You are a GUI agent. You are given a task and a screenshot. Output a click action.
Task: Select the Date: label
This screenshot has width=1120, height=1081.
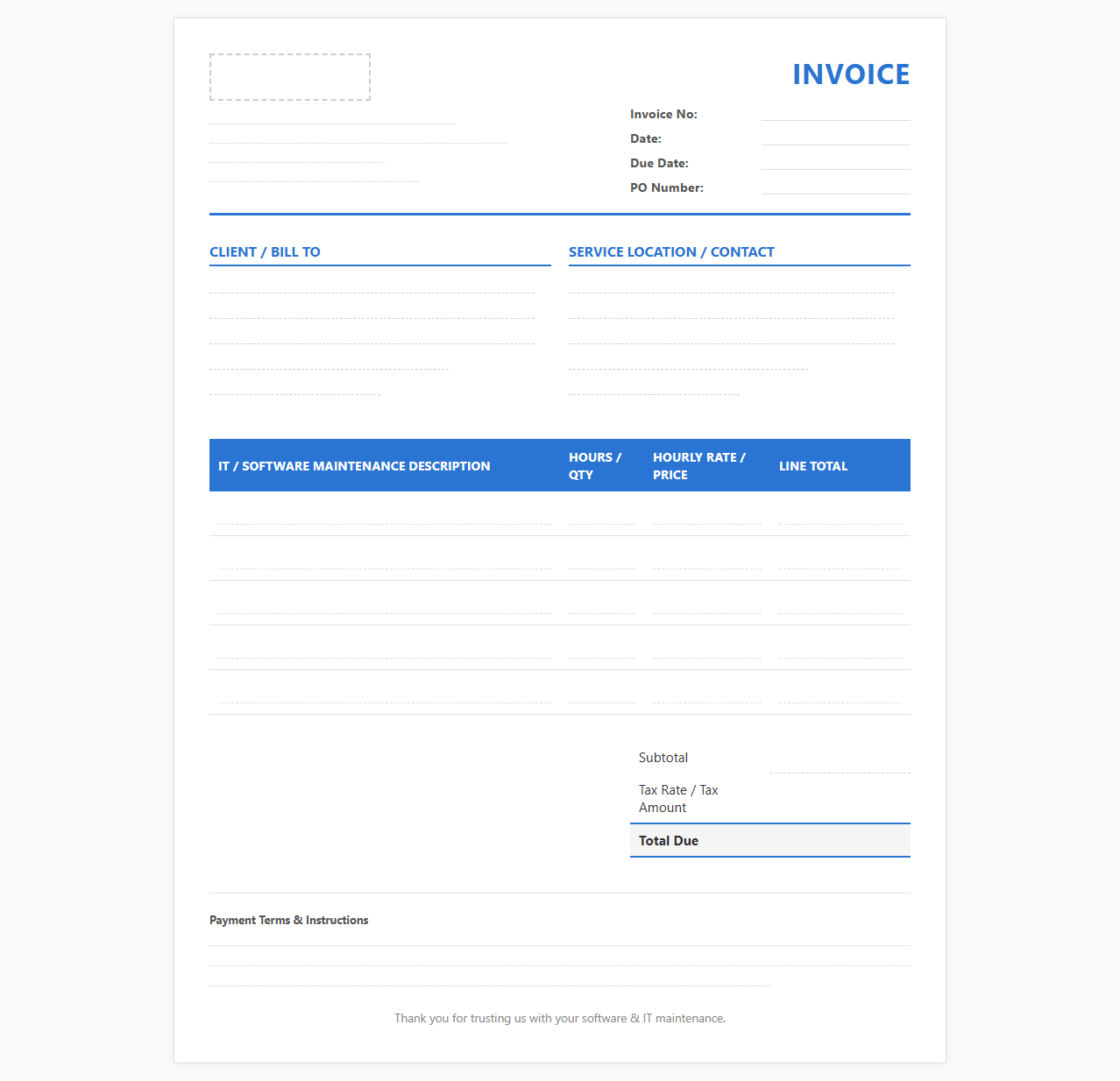point(646,138)
